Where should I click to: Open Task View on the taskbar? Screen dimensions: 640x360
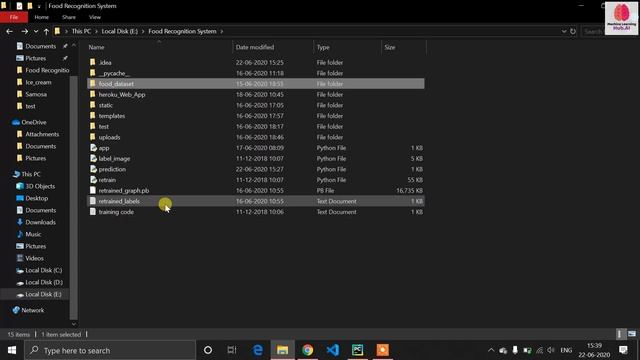tap(232, 350)
